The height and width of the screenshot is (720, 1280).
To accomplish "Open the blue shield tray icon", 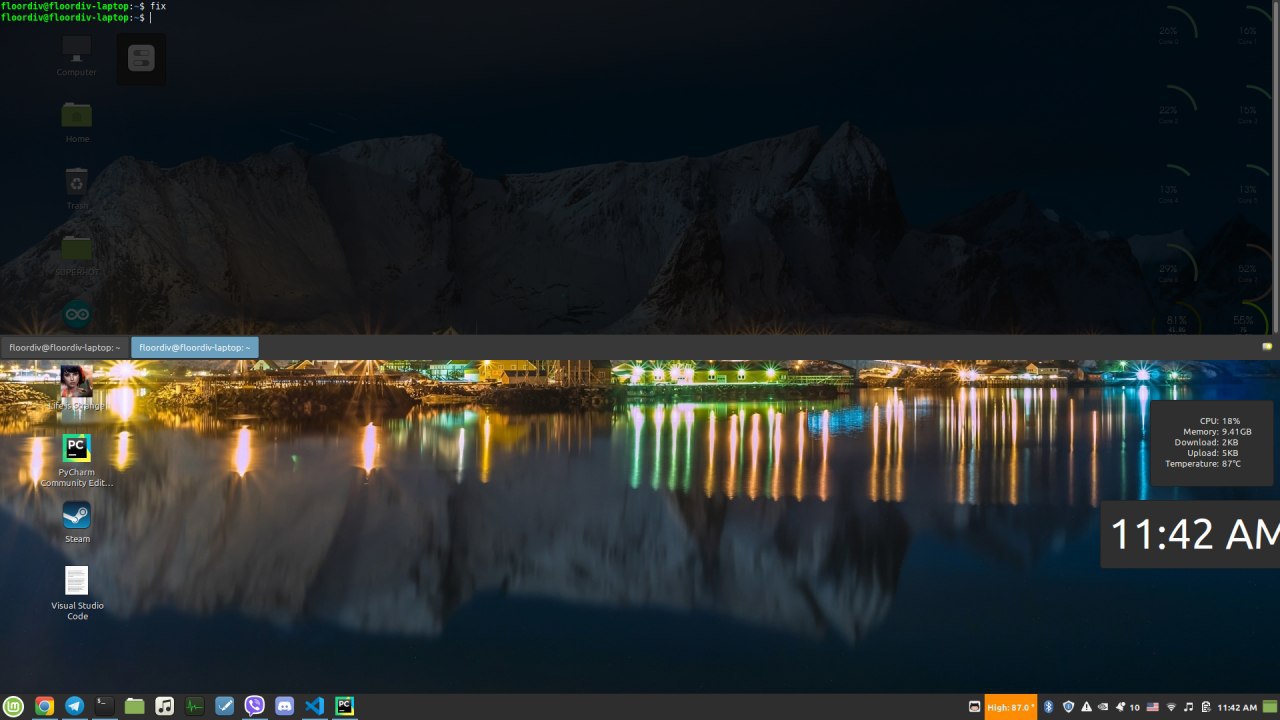I will point(1068,707).
